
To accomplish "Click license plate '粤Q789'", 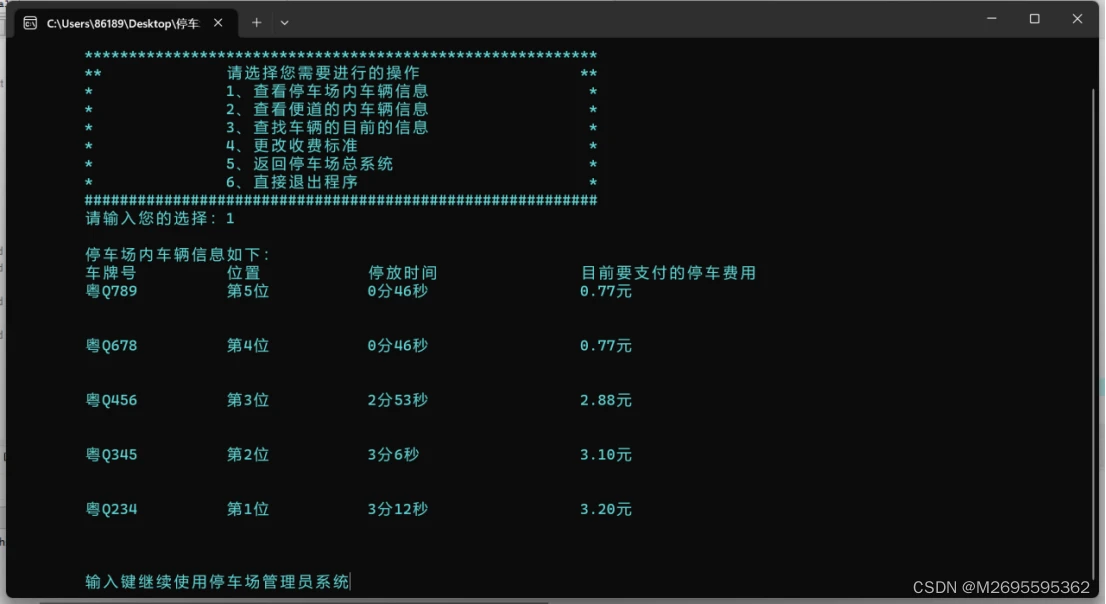I will 111,291.
